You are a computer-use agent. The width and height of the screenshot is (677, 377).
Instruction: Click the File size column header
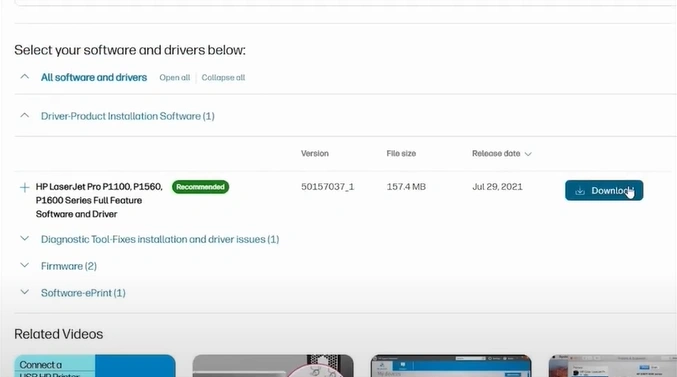tap(401, 153)
